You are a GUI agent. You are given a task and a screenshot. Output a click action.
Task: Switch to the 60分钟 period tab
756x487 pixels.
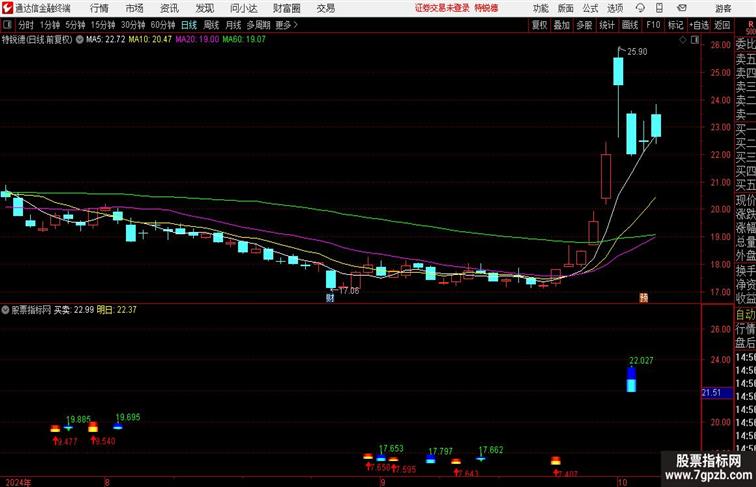163,25
